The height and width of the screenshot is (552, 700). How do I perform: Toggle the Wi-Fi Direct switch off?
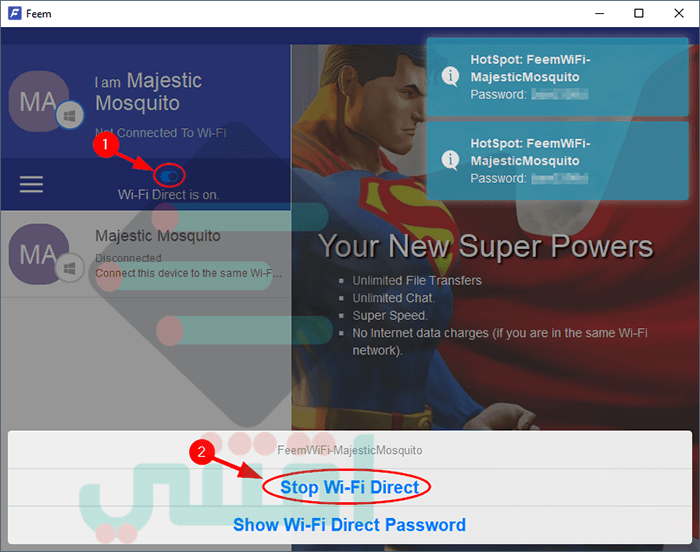[x=169, y=176]
